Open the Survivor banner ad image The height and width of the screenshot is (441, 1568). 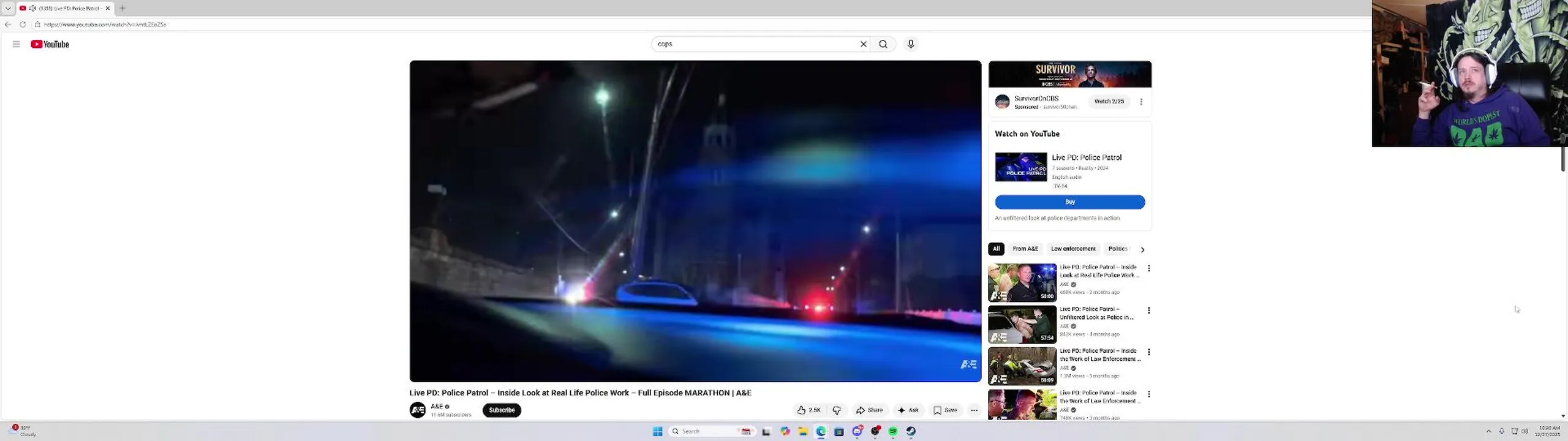[1069, 75]
